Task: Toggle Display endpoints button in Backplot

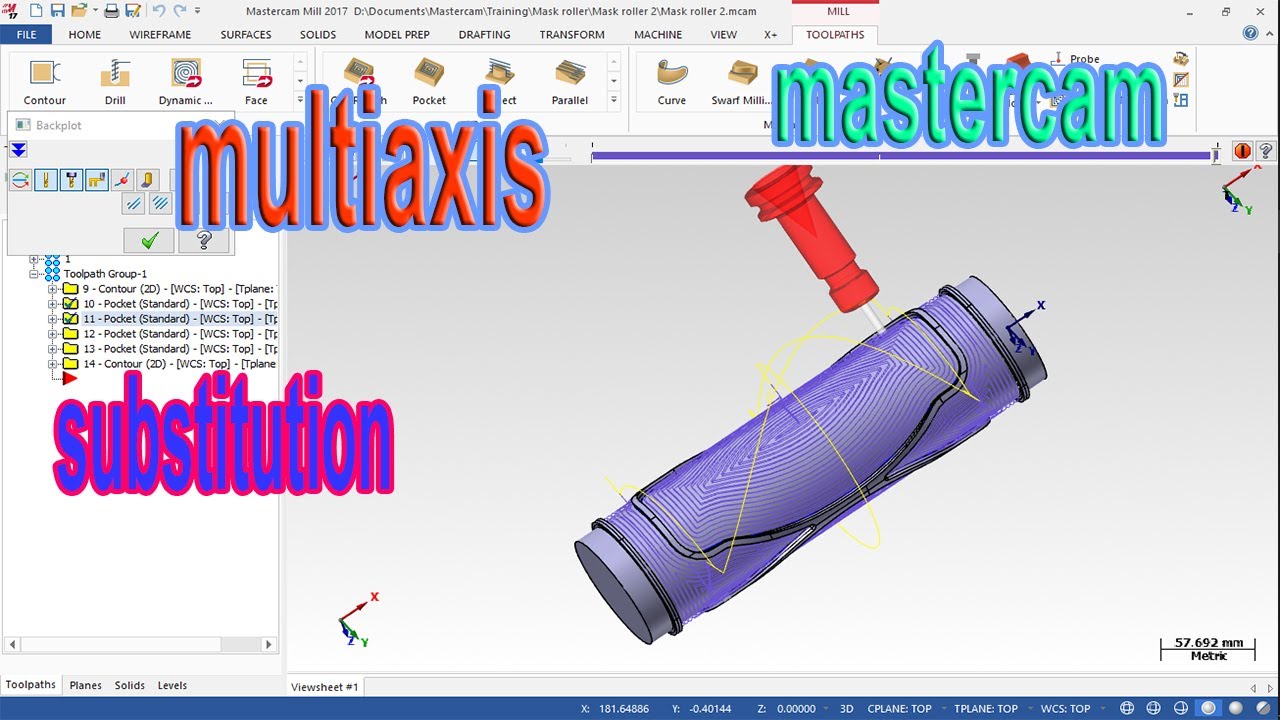Action: click(x=122, y=180)
